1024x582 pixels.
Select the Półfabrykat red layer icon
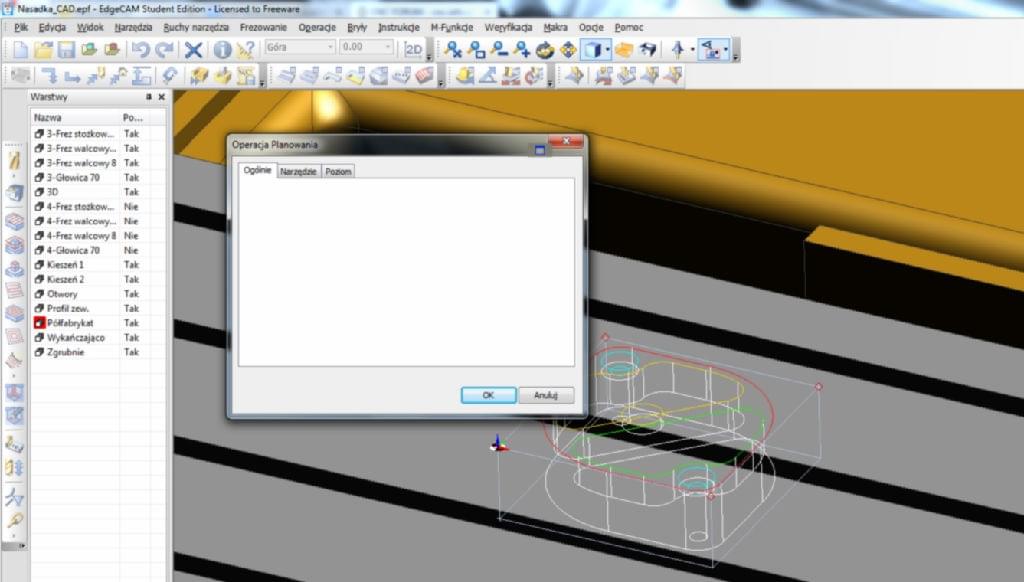(39, 323)
